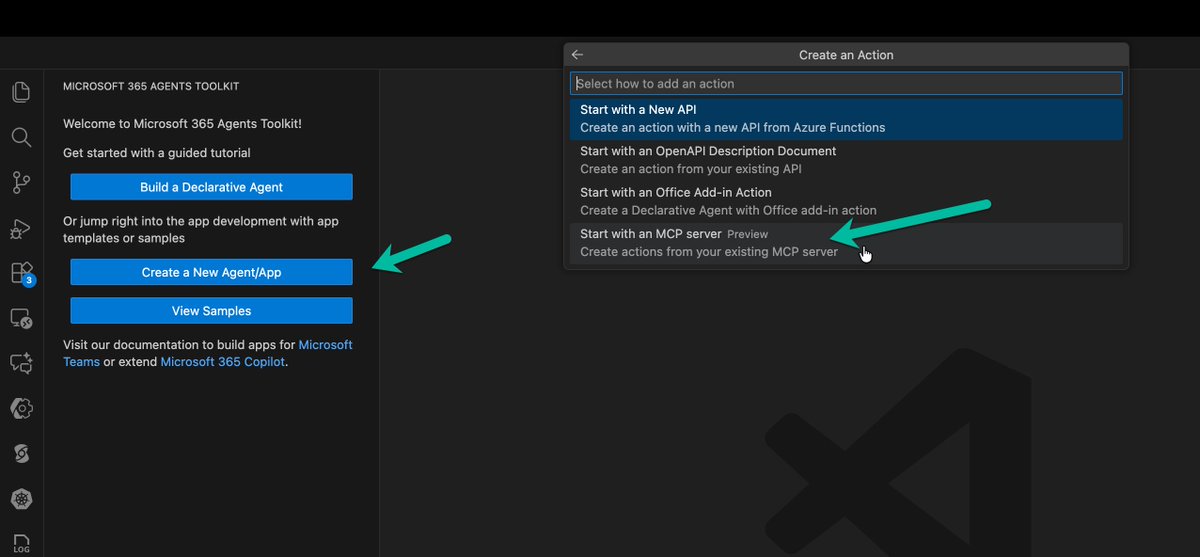Click the MICROSOFT 365 AGENTS TOOLKIT panel title

point(151,87)
